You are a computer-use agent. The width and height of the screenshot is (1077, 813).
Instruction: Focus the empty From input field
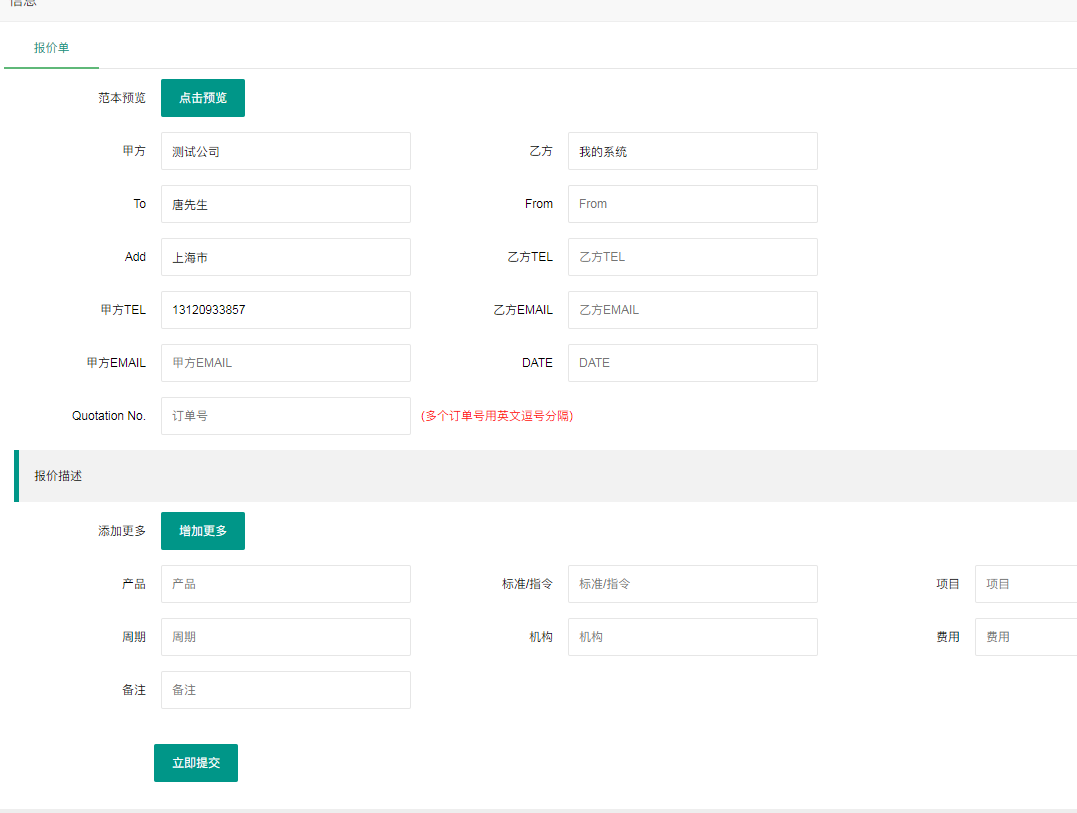coord(692,204)
